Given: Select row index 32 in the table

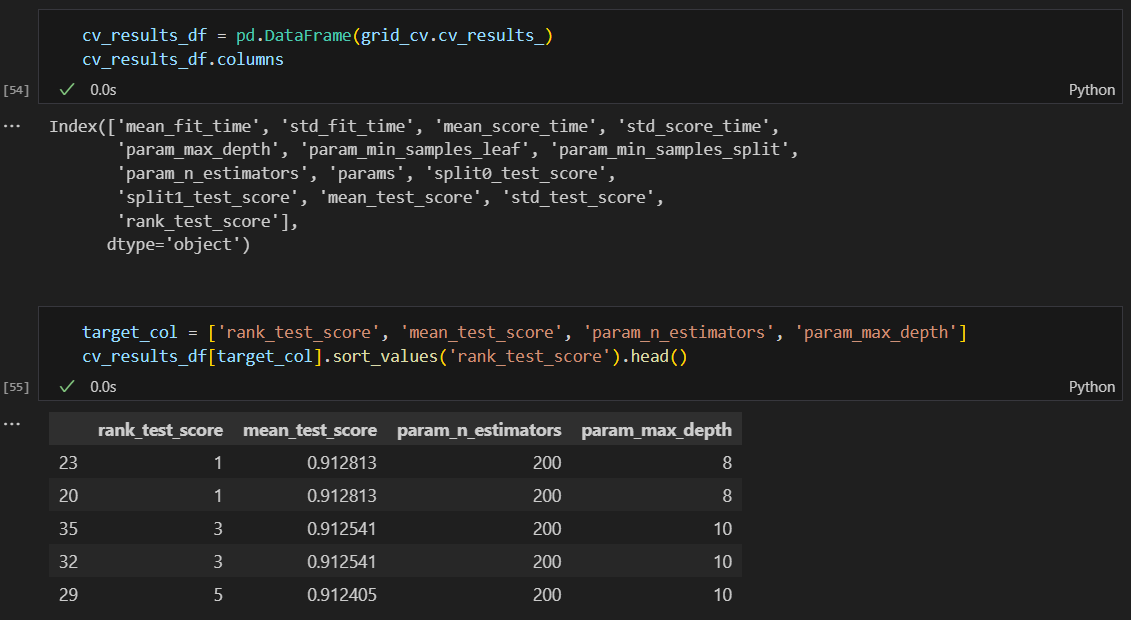Looking at the screenshot, I should 69,562.
